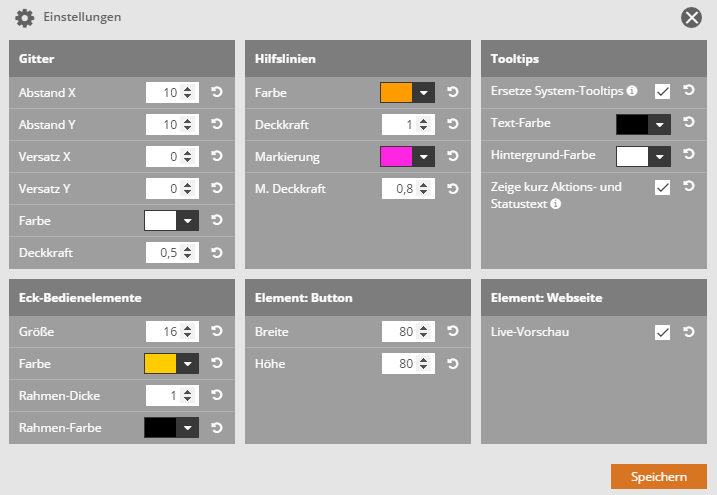
Task: Uncheck the Live-Vorschau checkbox
Action: 662,332
